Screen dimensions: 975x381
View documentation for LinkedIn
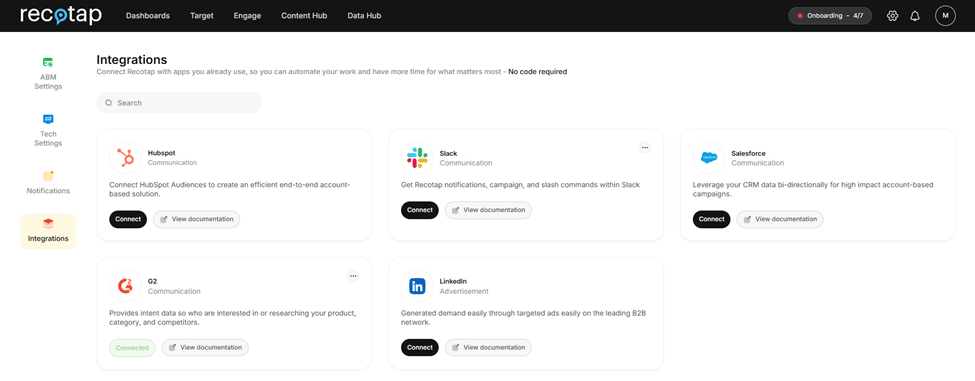tap(488, 347)
